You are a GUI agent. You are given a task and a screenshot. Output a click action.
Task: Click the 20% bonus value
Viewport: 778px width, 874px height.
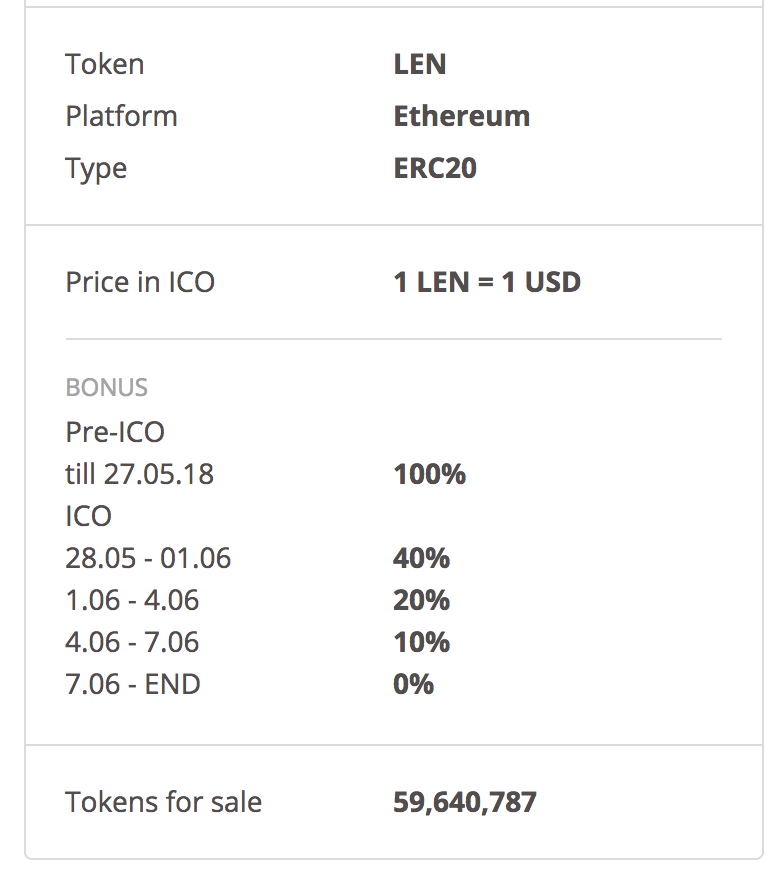point(422,600)
